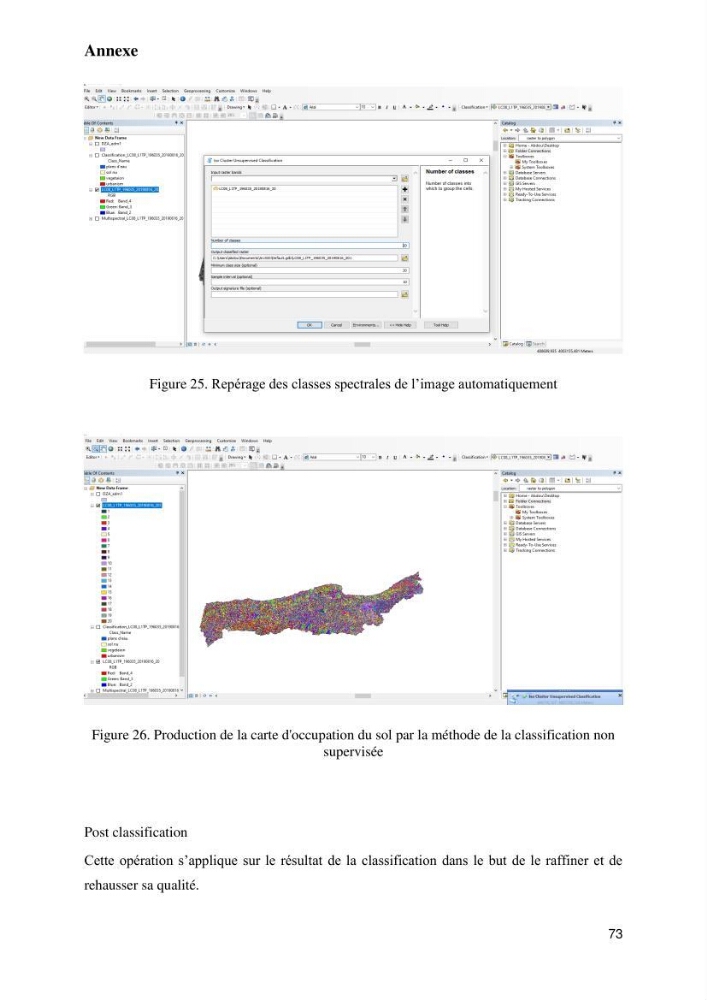Click Select Elements arrow in Figure 26 toolbar
Image resolution: width=707 pixels, height=1000 pixels.
point(174,449)
